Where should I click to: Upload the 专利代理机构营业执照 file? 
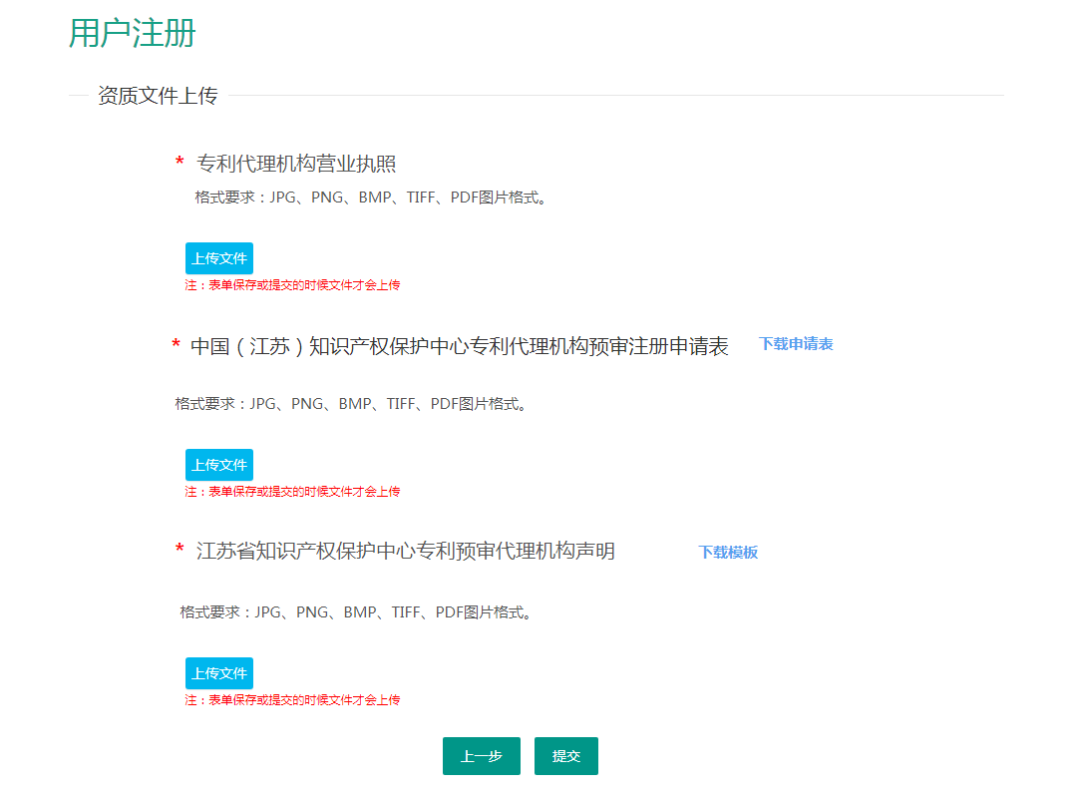tap(219, 258)
